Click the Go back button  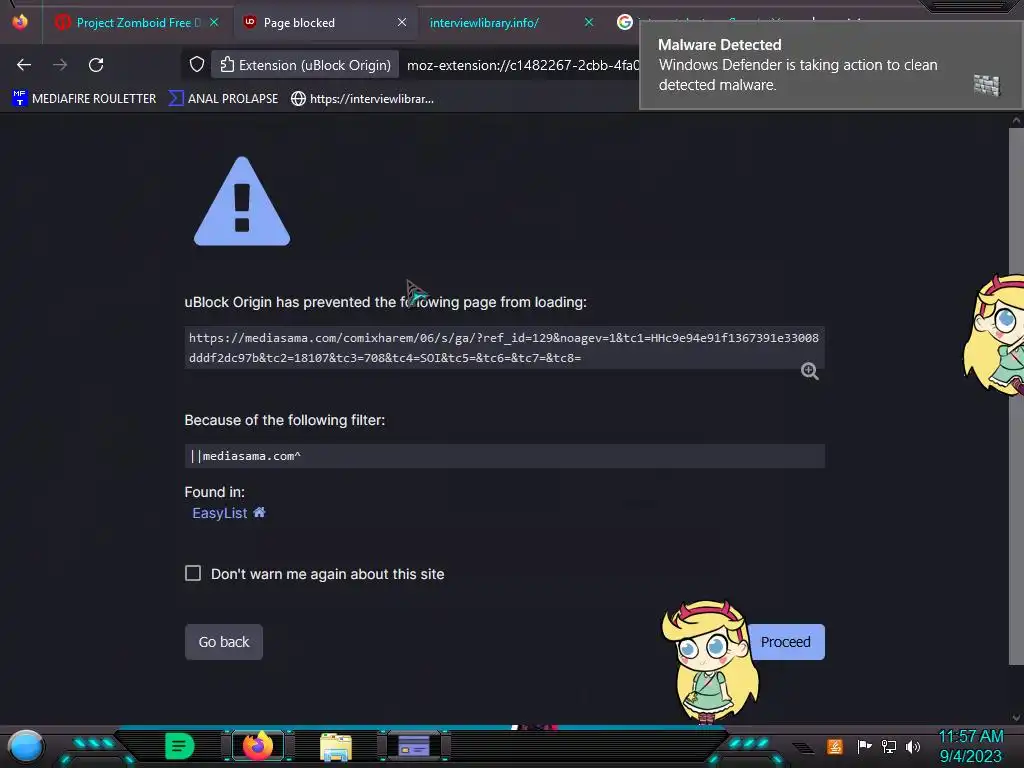224,642
